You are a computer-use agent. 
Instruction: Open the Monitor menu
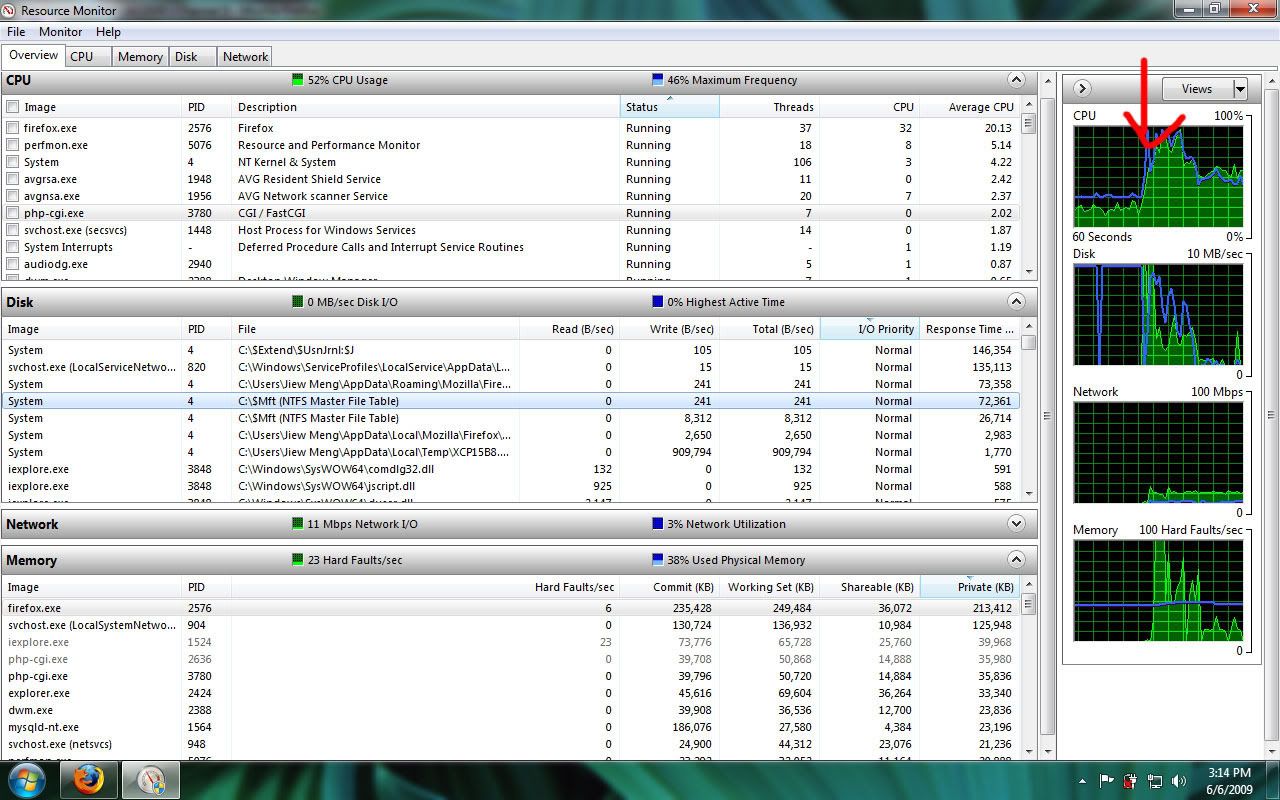[x=60, y=32]
